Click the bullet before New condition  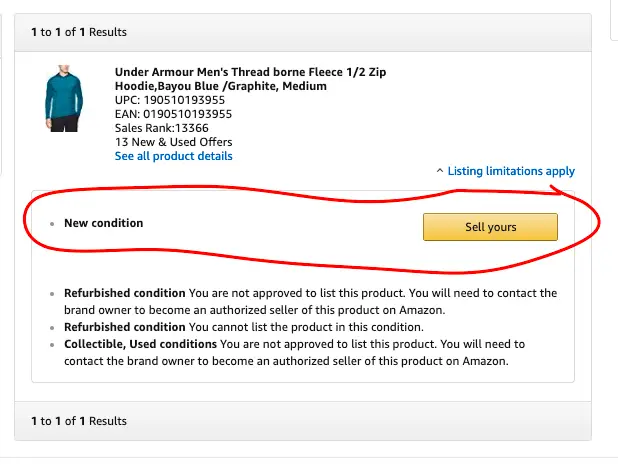pos(51,224)
